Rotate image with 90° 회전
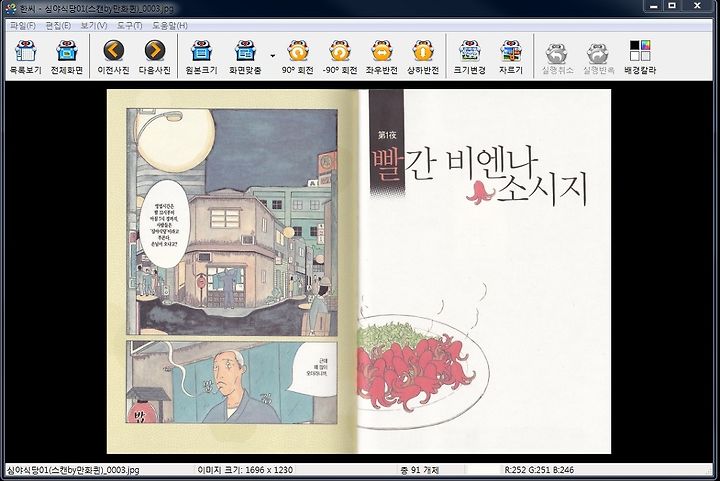This screenshot has height=481, width=720. coord(298,57)
